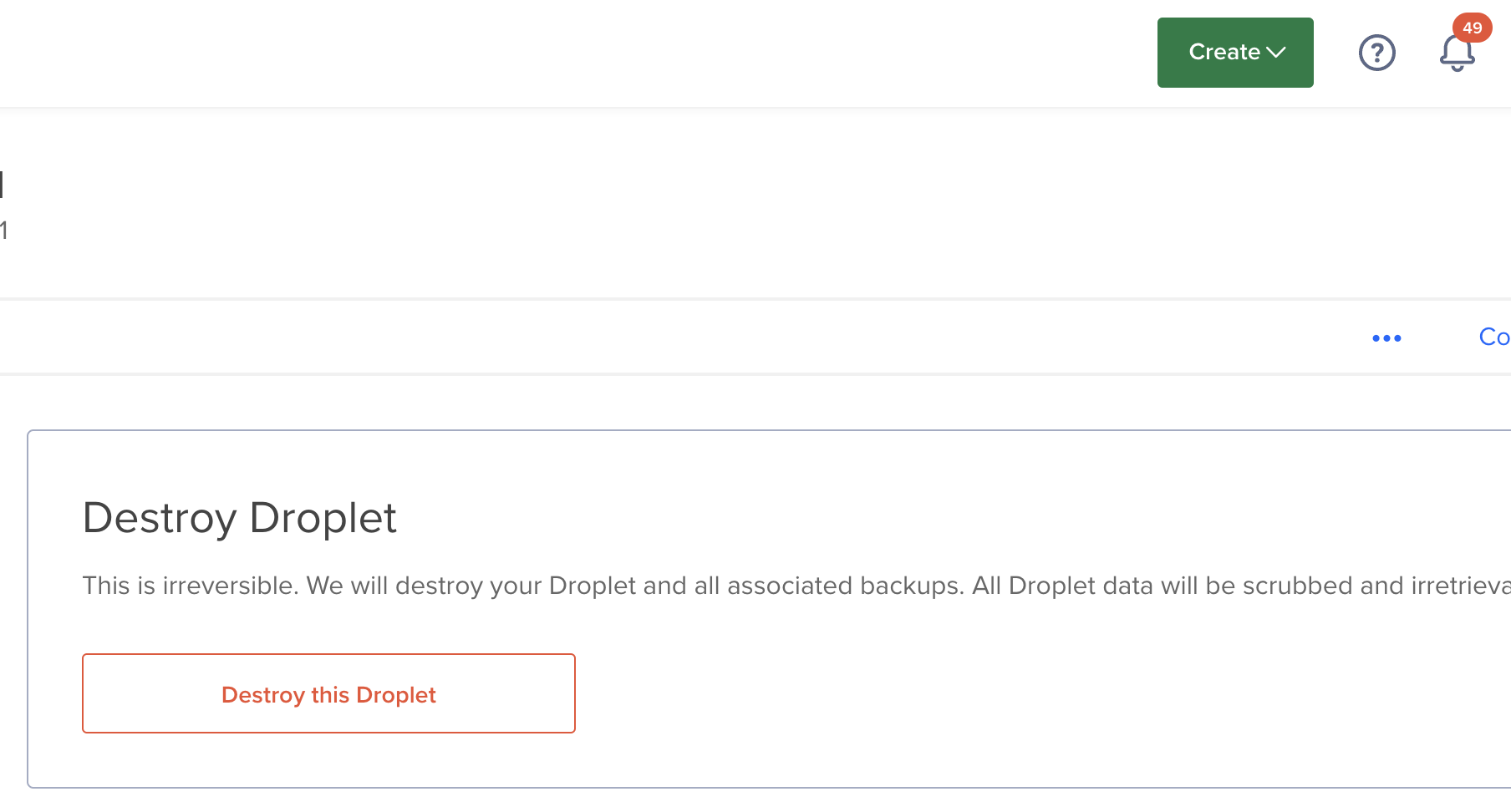This screenshot has width=1511, height=812.
Task: Open the help question mark icon
Action: 1376,53
